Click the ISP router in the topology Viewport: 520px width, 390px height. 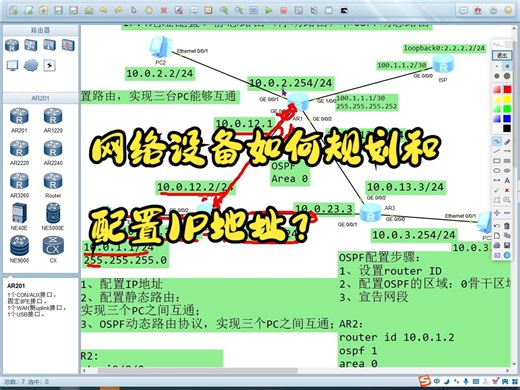point(443,65)
